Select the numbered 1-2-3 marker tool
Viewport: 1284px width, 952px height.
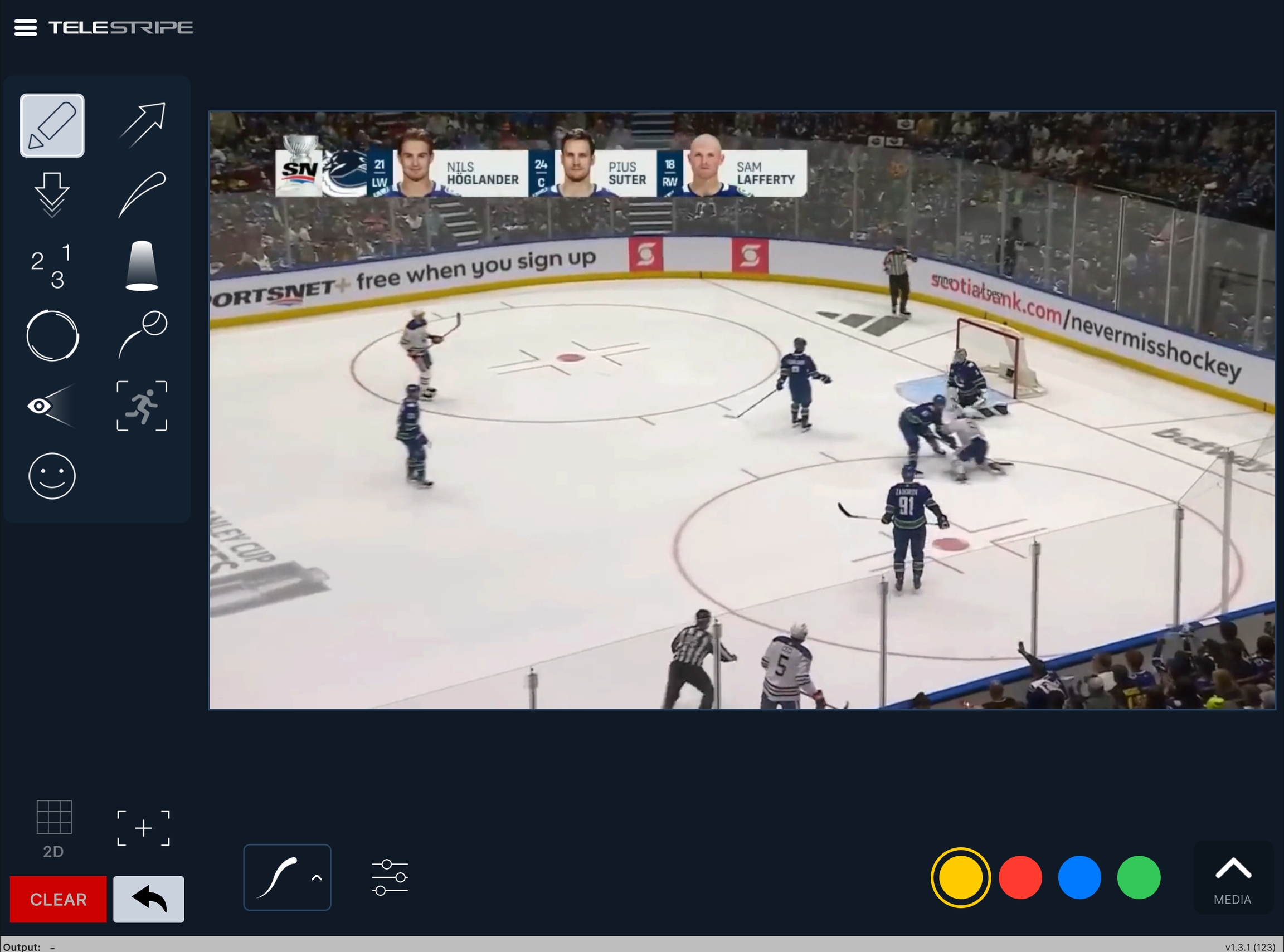(52, 266)
